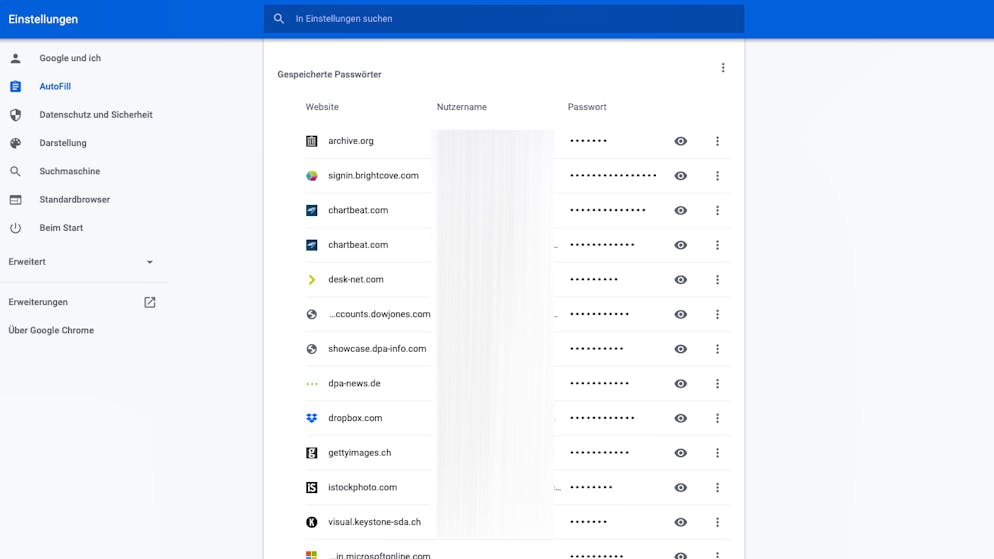Viewport: 994px width, 559px height.
Task: Open three-dot menu for visual.keystone-sda.ch row
Action: [x=717, y=522]
